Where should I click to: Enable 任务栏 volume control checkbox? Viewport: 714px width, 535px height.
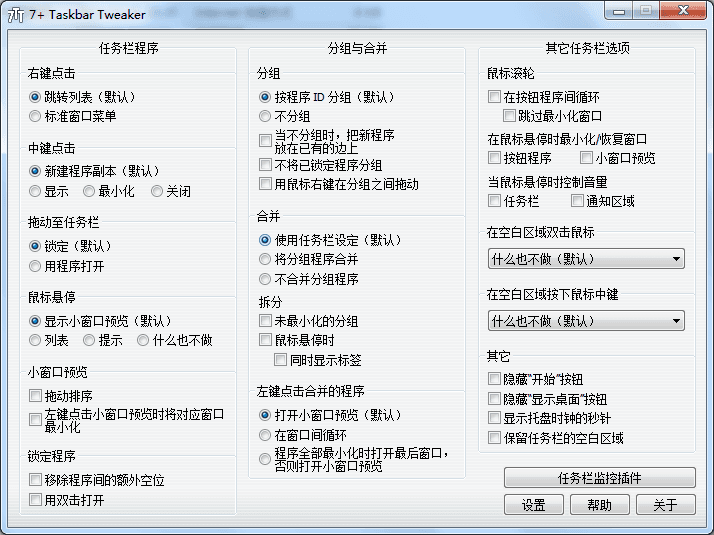click(x=494, y=201)
